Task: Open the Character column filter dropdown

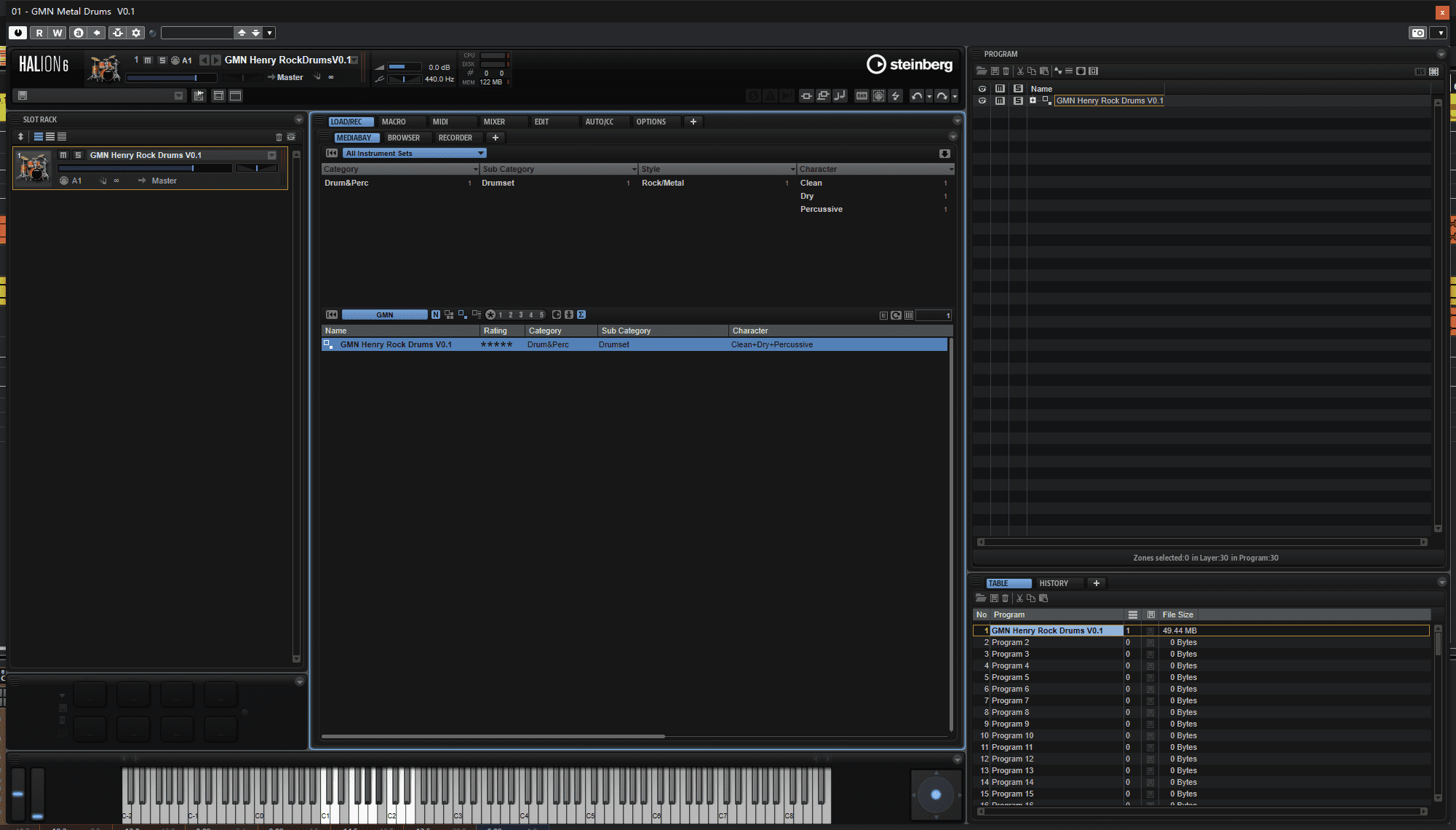Action: (x=952, y=169)
